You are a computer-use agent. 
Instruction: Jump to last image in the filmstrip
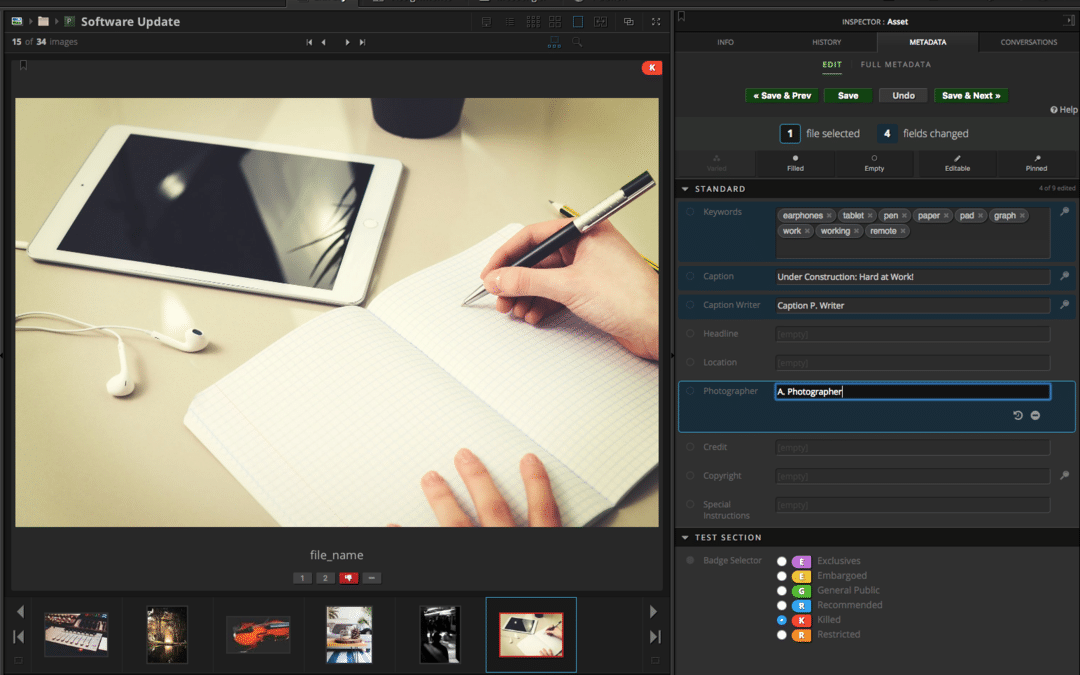[655, 636]
